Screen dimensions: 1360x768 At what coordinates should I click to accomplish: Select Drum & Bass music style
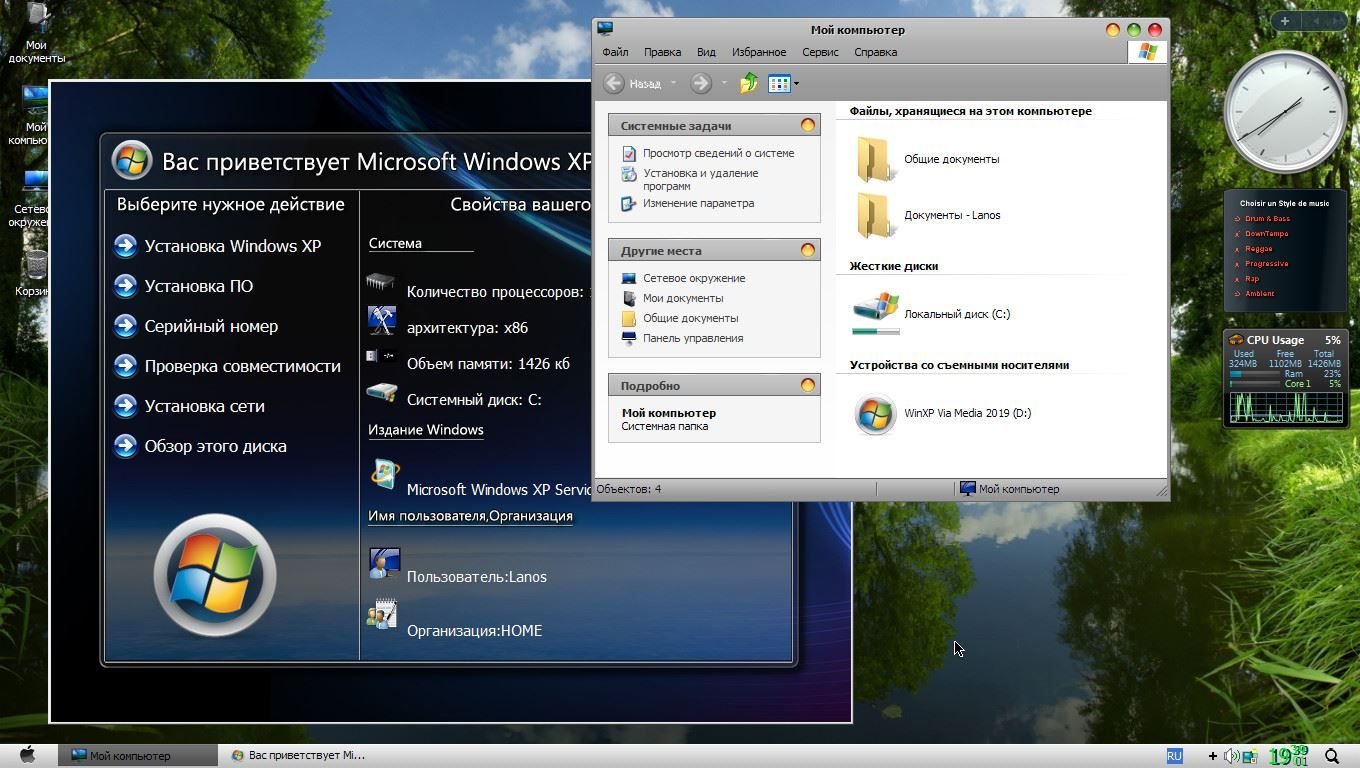click(1267, 218)
